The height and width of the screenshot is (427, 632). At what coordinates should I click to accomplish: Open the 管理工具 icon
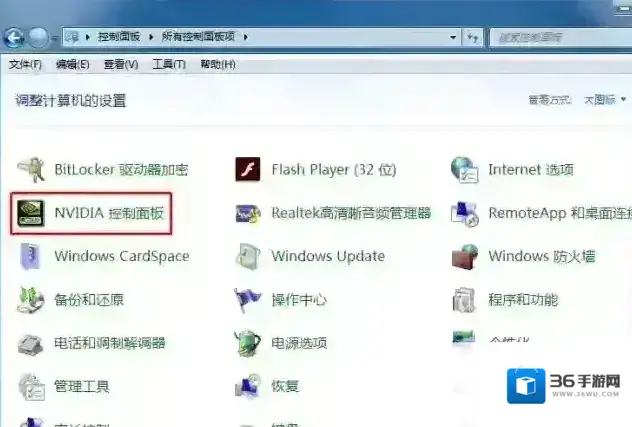pos(31,387)
